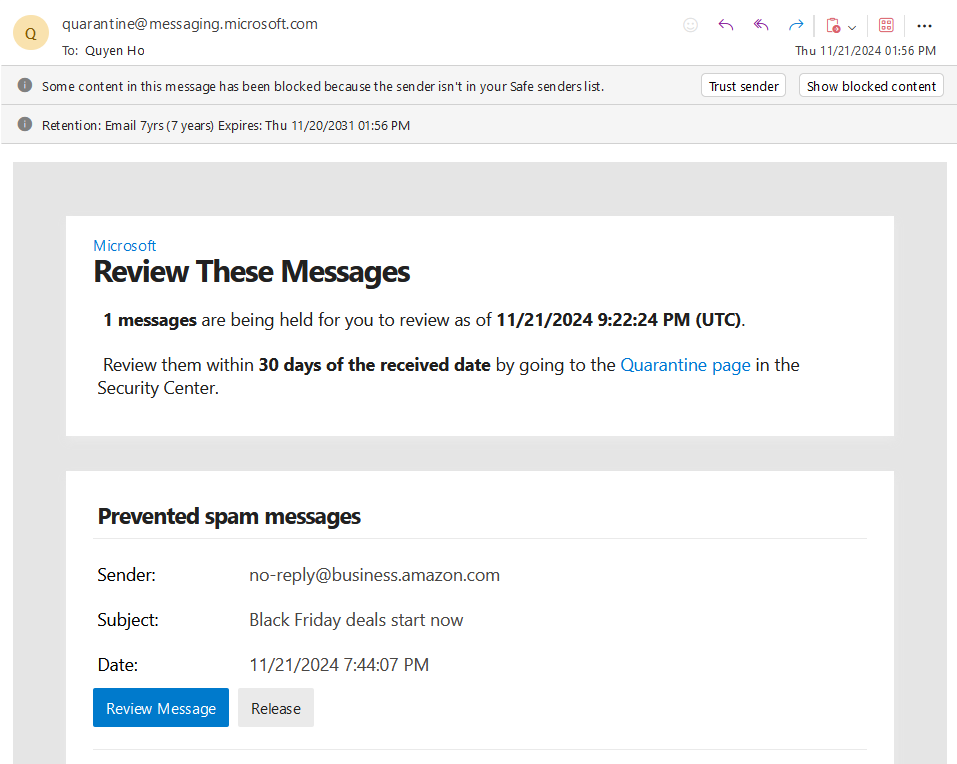Screen dimensions: 957x764
Task: Click the bold timestamp 11/21/2024 9:22:24 PM (UTC)
Action: point(619,320)
